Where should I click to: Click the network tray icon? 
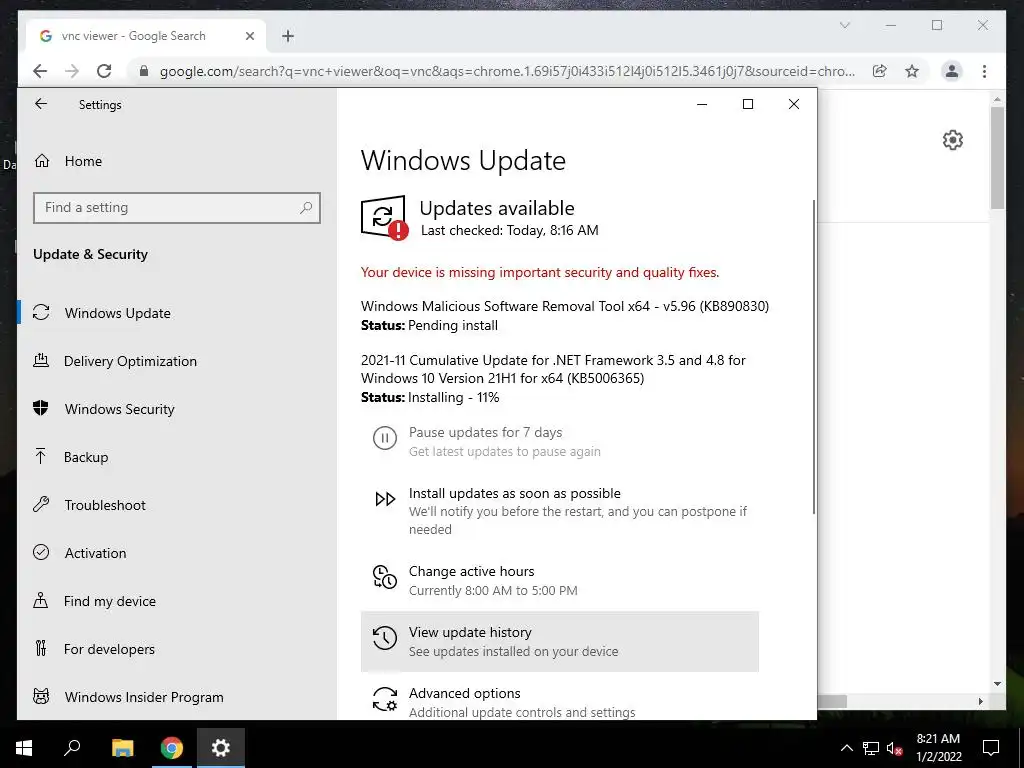(x=871, y=748)
